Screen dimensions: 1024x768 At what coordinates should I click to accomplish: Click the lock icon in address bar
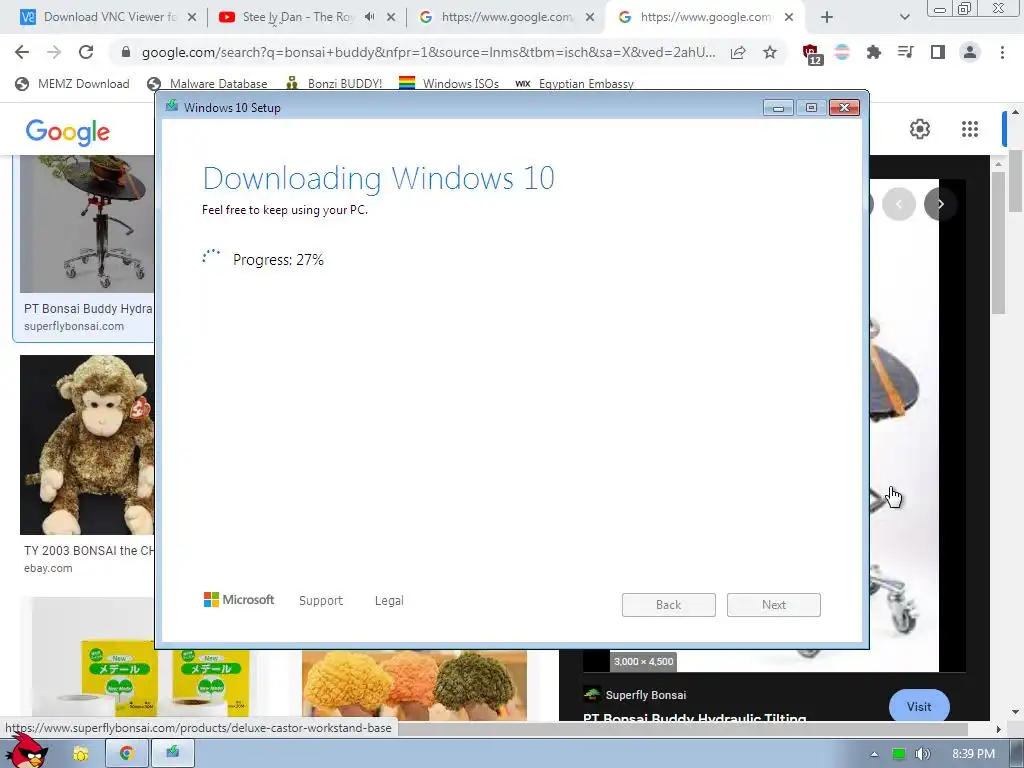126,52
